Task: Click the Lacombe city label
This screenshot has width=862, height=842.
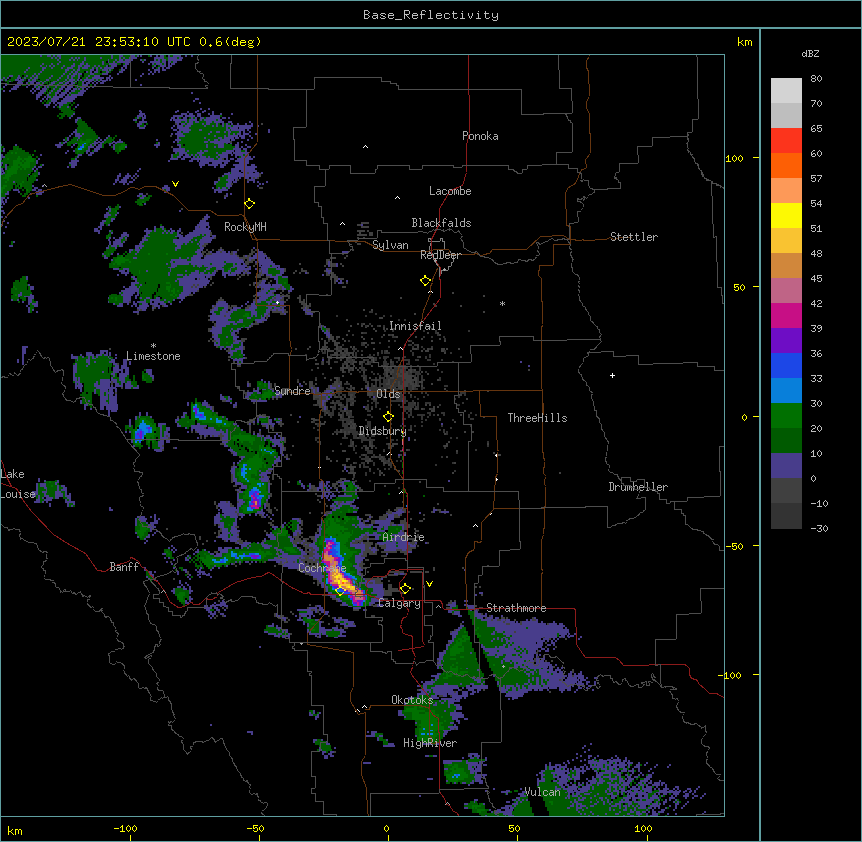Action: tap(450, 191)
